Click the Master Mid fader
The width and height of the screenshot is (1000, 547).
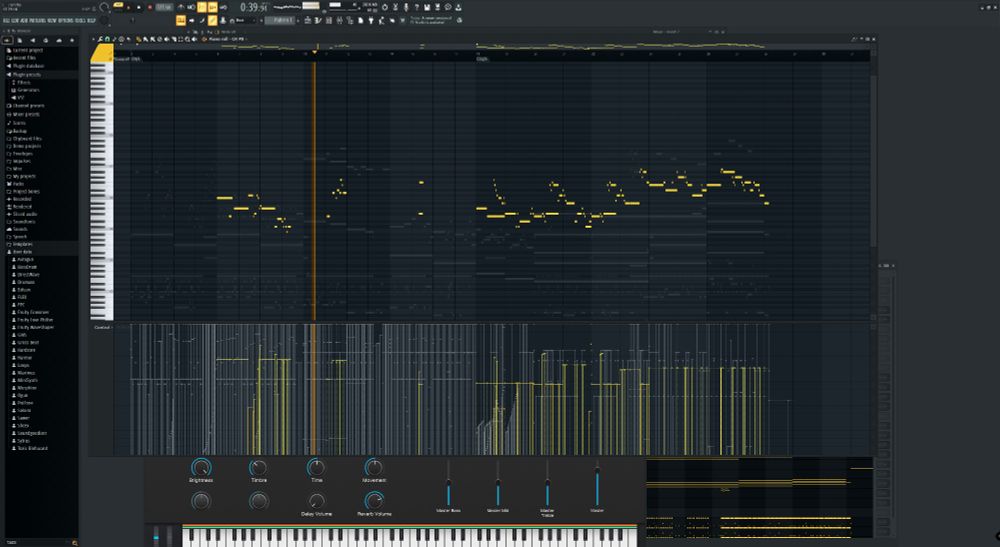pos(498,484)
